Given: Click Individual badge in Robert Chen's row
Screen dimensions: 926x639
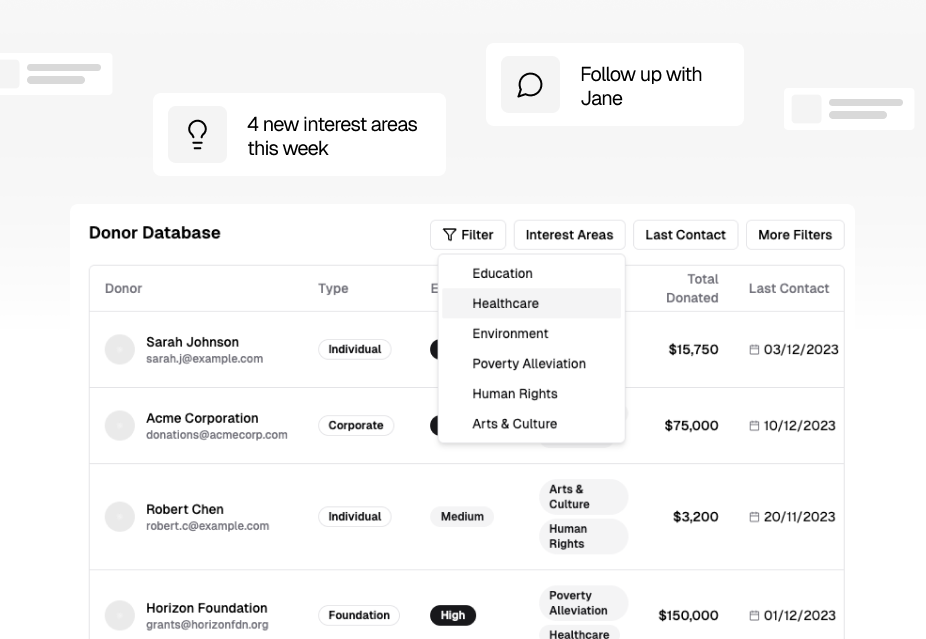Looking at the screenshot, I should click(x=354, y=517).
